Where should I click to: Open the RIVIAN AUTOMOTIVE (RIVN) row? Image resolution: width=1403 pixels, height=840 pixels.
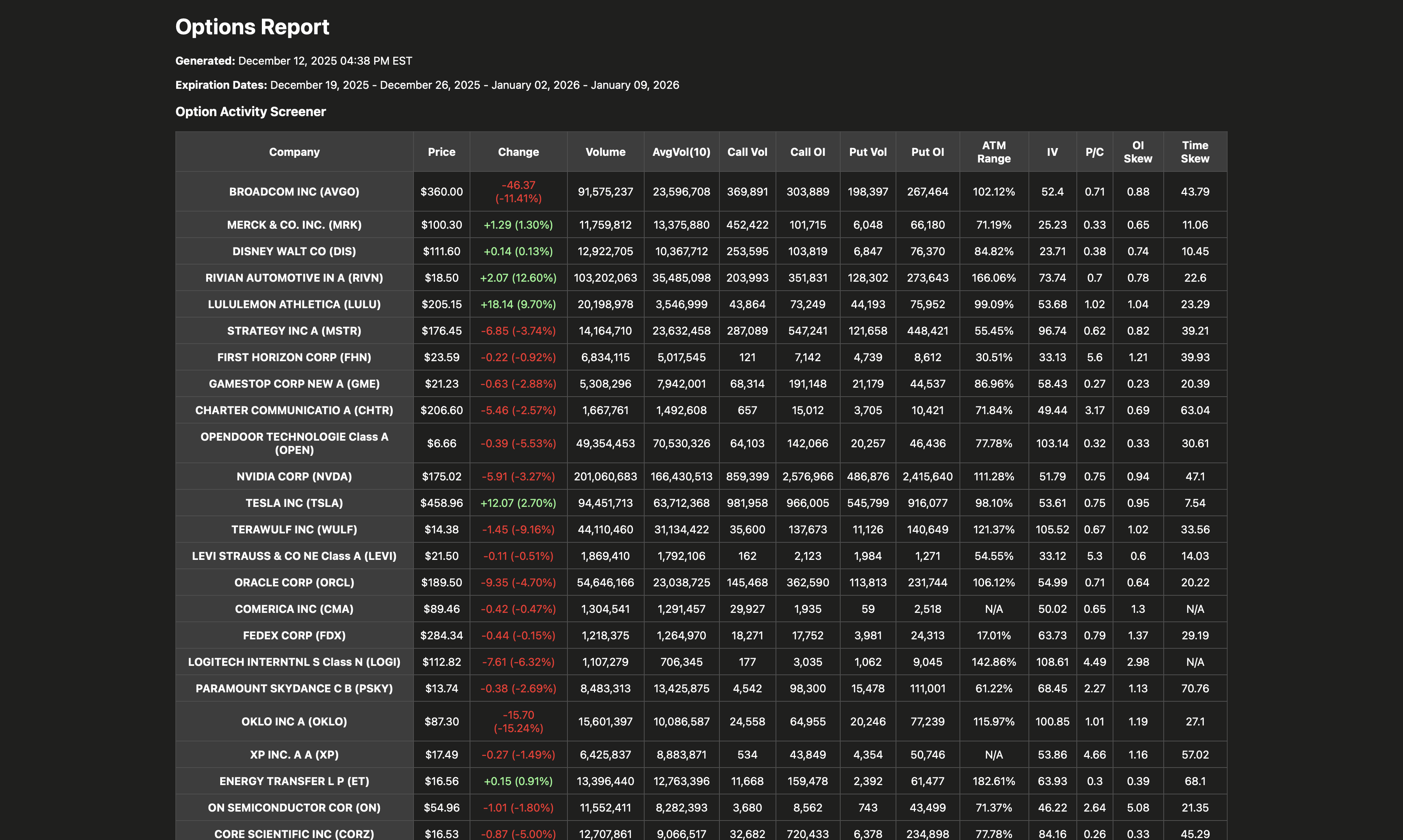(294, 277)
